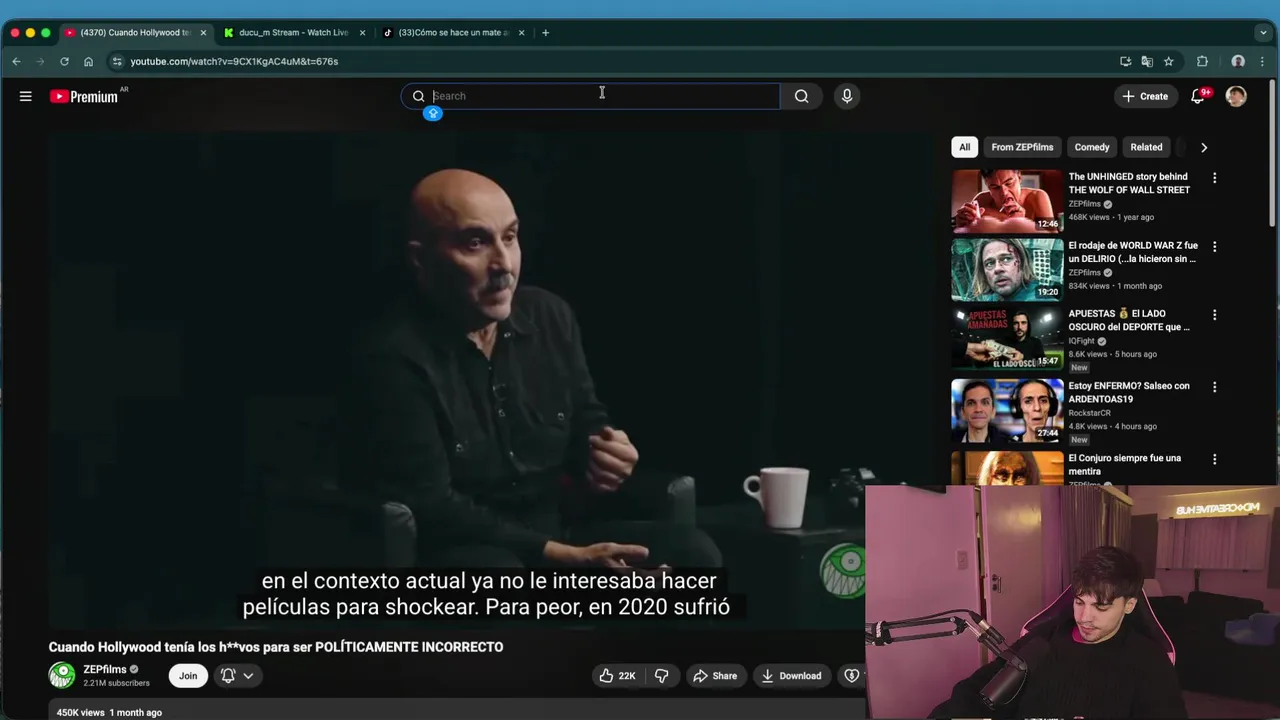Click the search magnifier button
The image size is (1280, 720).
pyautogui.click(x=801, y=96)
